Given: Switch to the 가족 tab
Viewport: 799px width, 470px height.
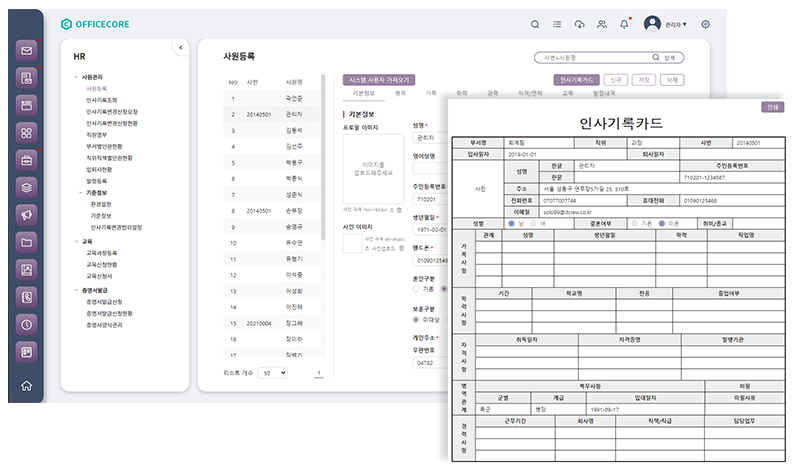Looking at the screenshot, I should tap(431, 93).
